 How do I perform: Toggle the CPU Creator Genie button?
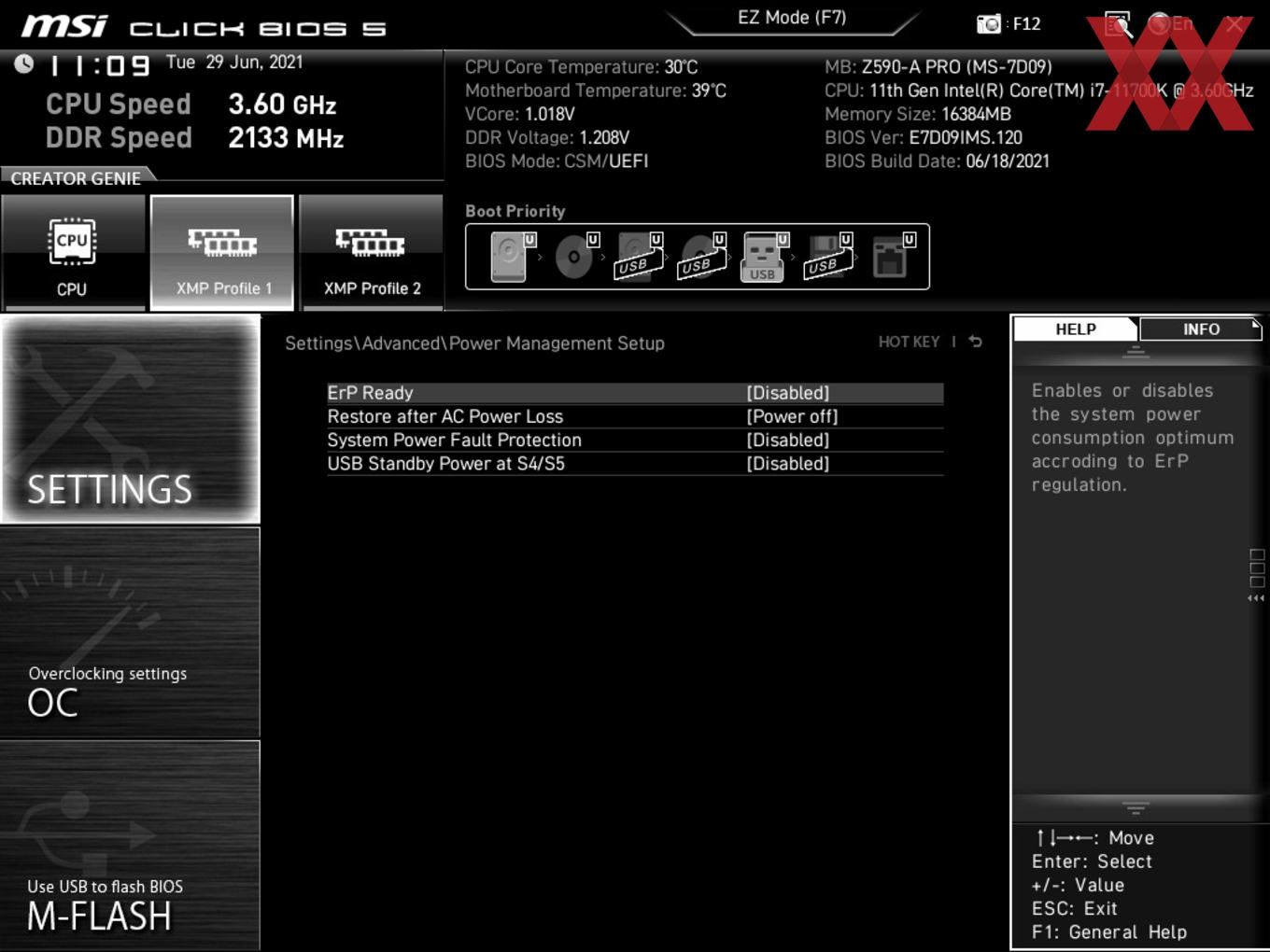click(x=73, y=252)
